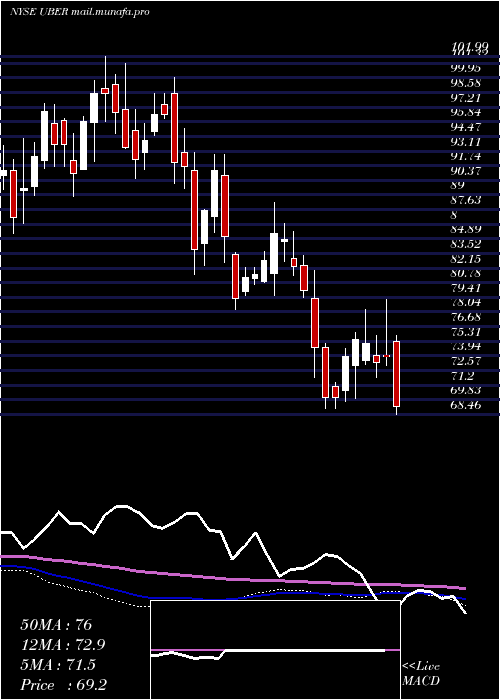Click the 90.37 price axis label

tap(466, 171)
